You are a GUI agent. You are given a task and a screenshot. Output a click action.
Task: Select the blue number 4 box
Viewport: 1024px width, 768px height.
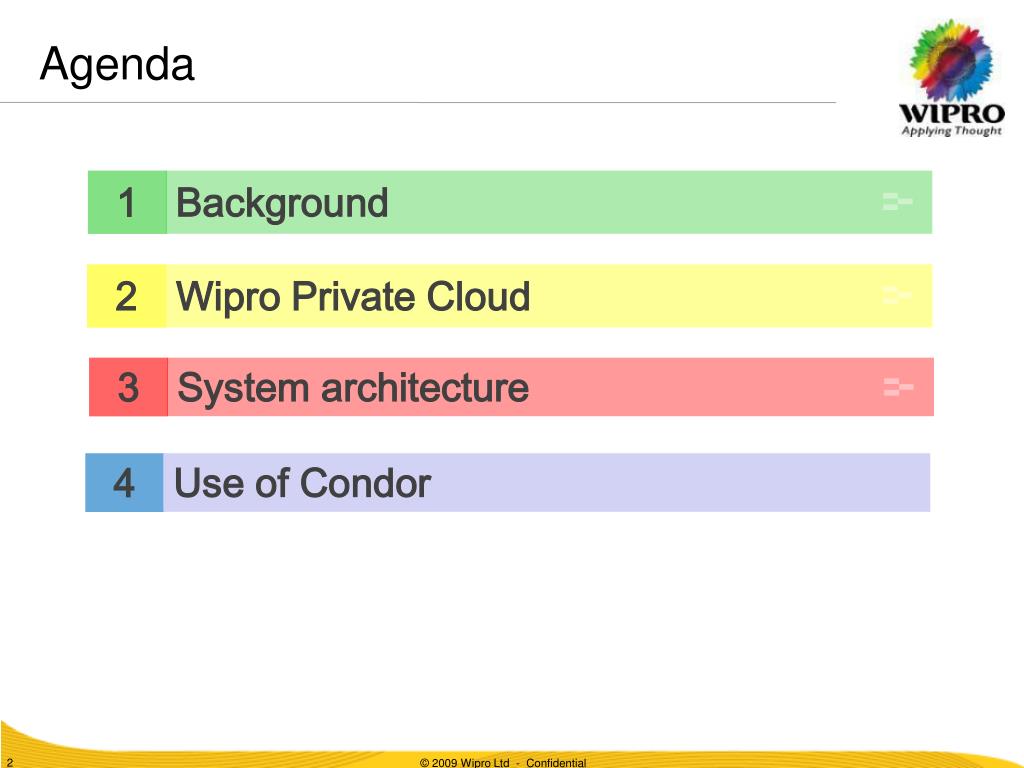124,483
